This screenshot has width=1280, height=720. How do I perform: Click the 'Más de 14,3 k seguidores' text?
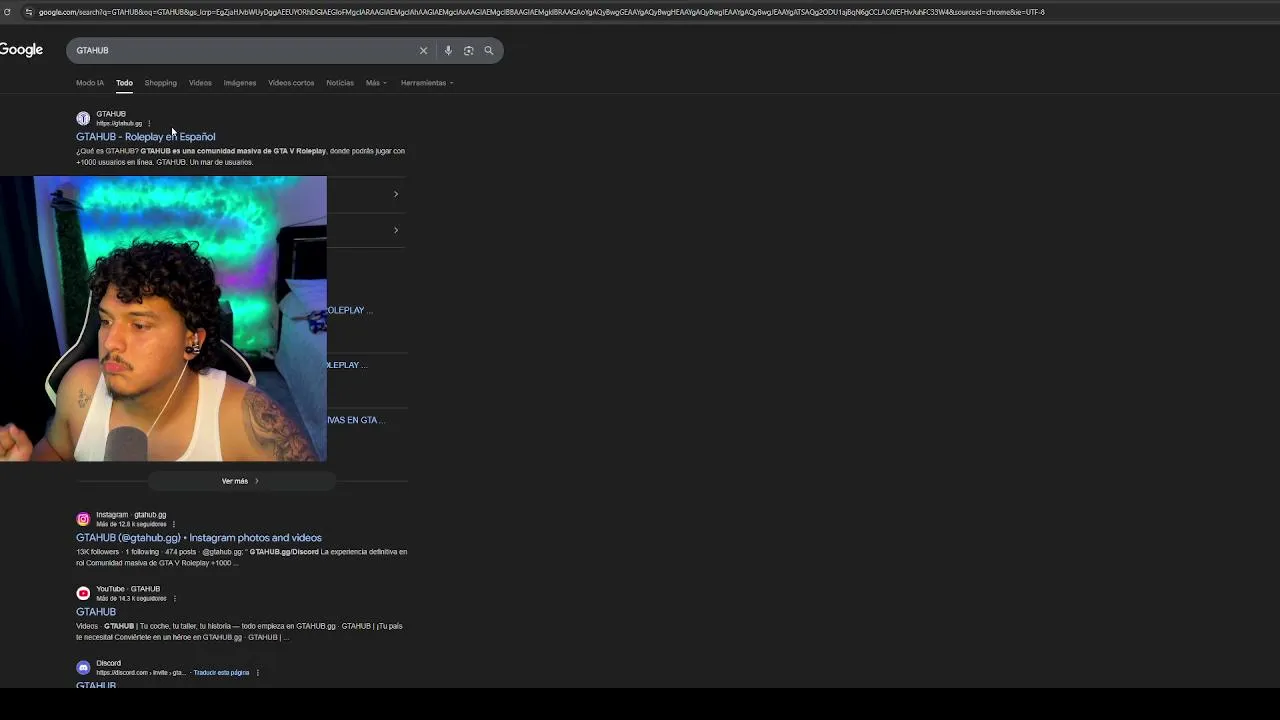click(x=131, y=598)
